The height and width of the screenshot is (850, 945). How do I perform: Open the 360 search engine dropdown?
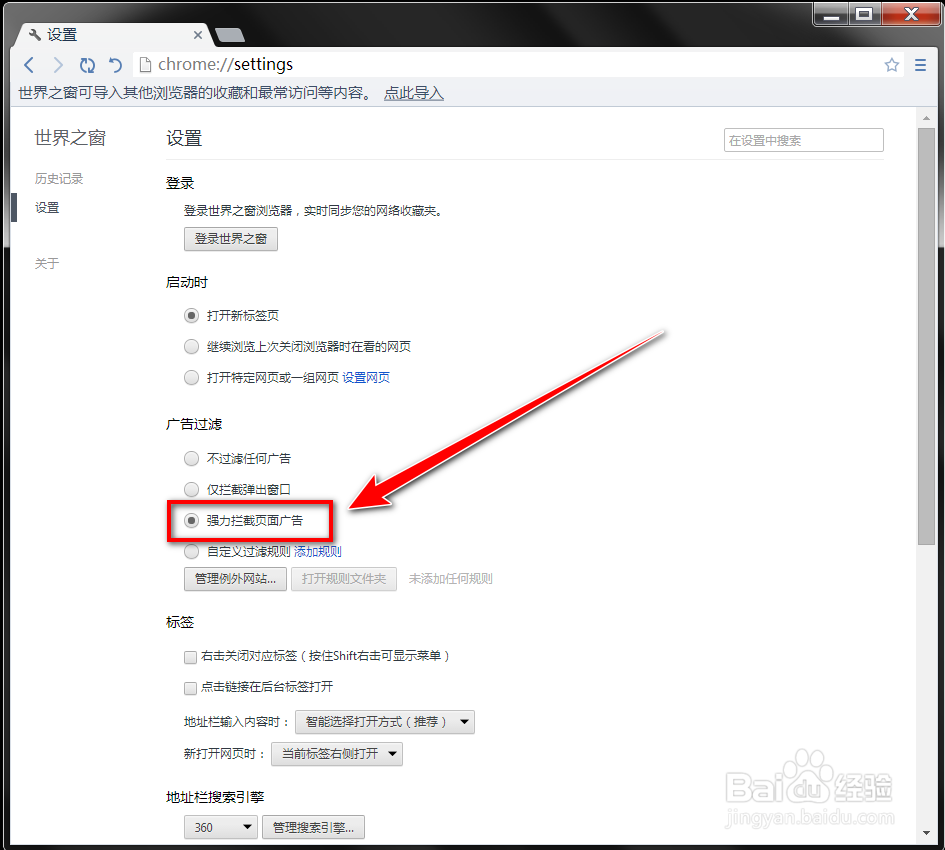pos(221,827)
